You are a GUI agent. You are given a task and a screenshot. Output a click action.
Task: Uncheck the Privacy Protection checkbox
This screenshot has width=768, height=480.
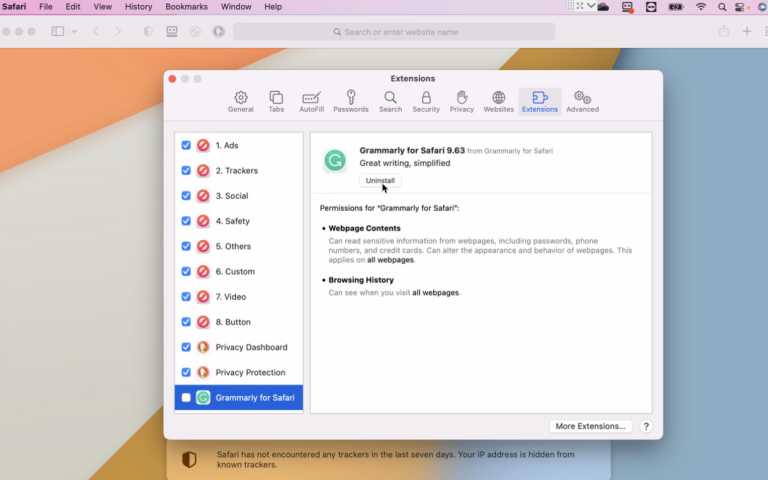(x=186, y=372)
